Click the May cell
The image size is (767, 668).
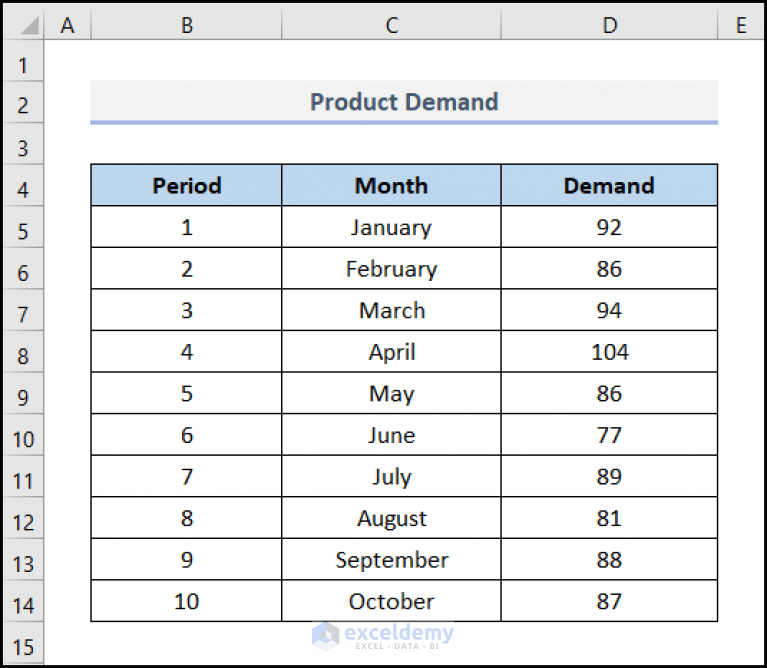click(391, 393)
